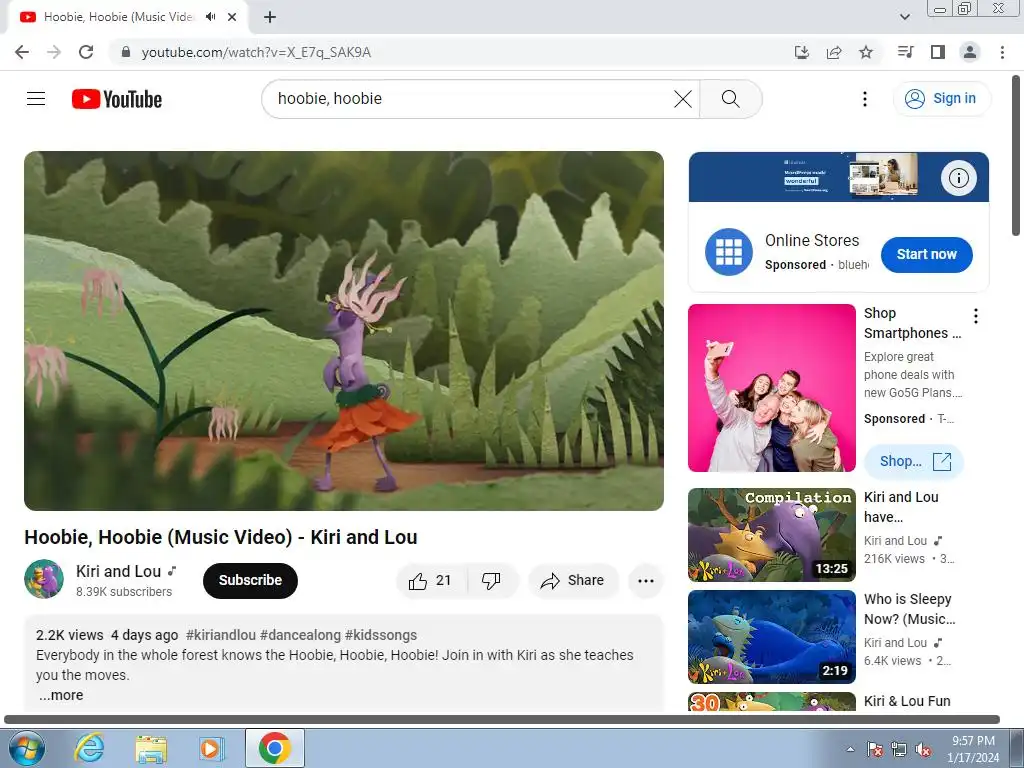This screenshot has height=768, width=1024.
Task: View site info lock icon
Action: pos(126,52)
